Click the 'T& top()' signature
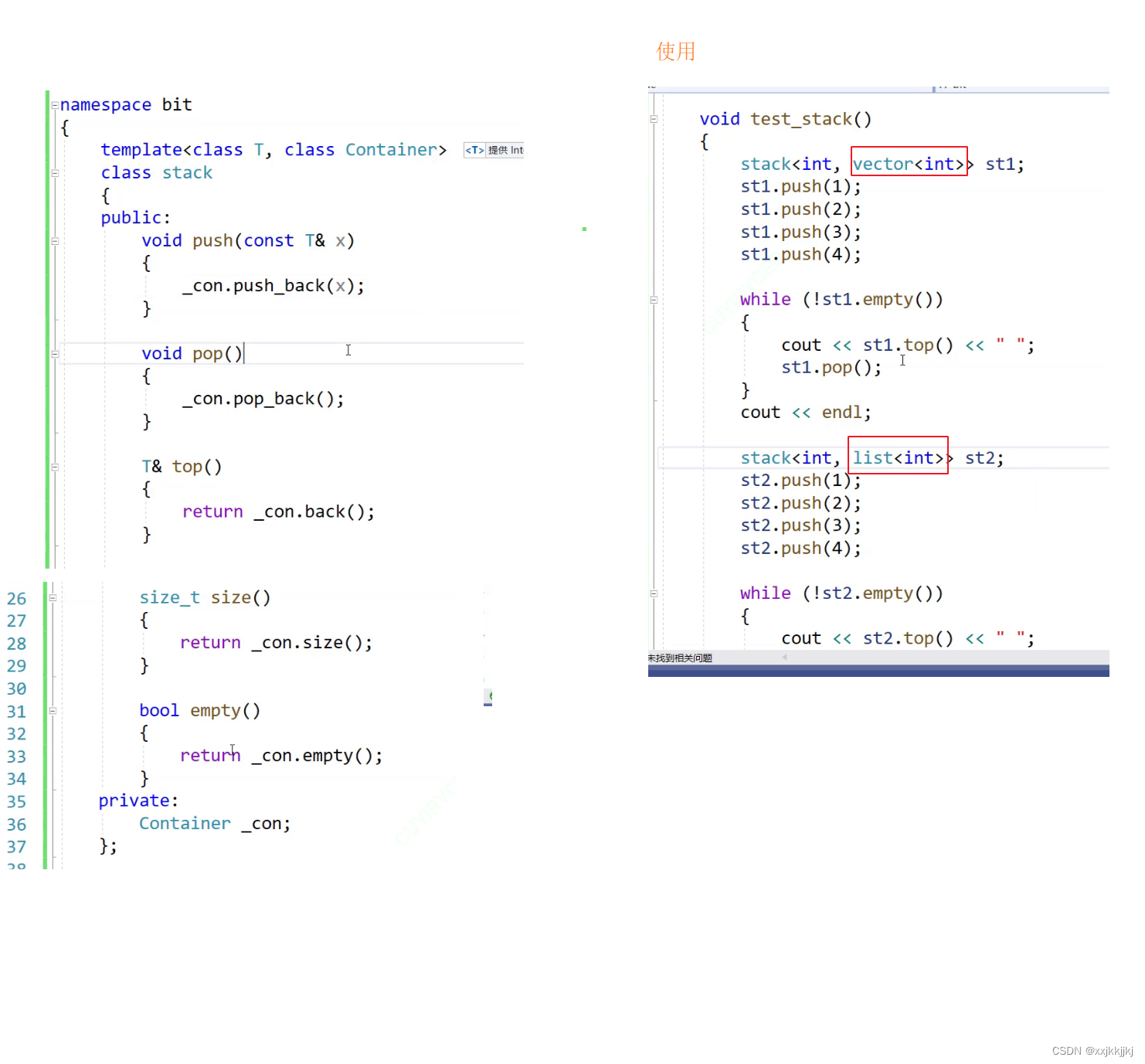The image size is (1145, 1064). [x=182, y=467]
